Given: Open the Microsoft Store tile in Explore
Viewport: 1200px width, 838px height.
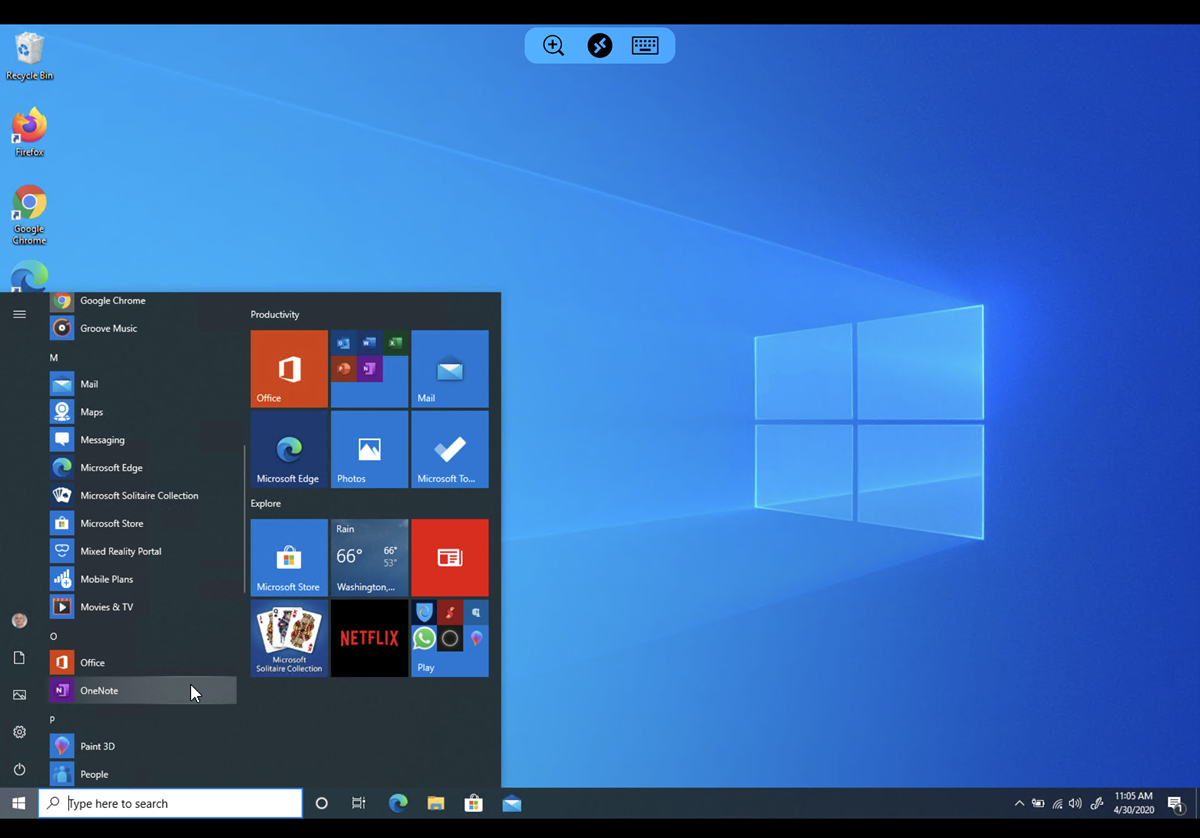Looking at the screenshot, I should (289, 558).
